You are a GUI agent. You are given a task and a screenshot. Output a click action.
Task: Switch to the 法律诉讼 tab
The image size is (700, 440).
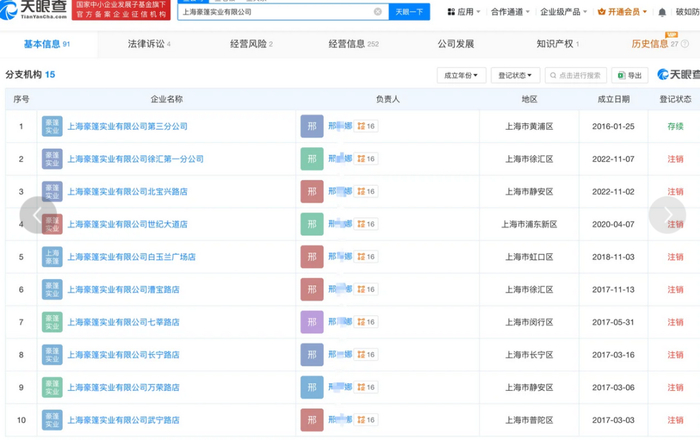tap(148, 44)
